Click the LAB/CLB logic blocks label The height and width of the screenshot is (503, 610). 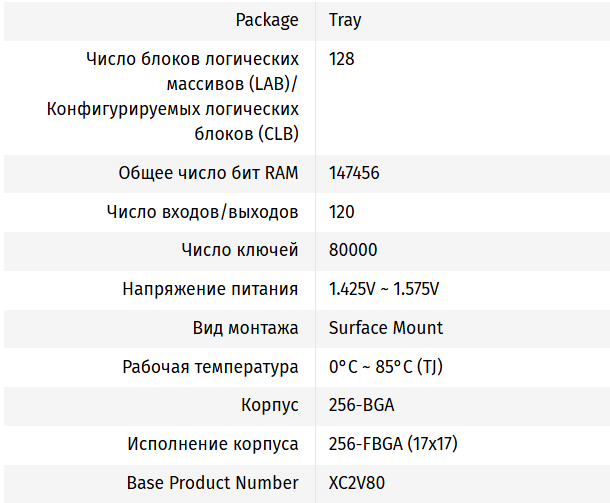point(173,96)
